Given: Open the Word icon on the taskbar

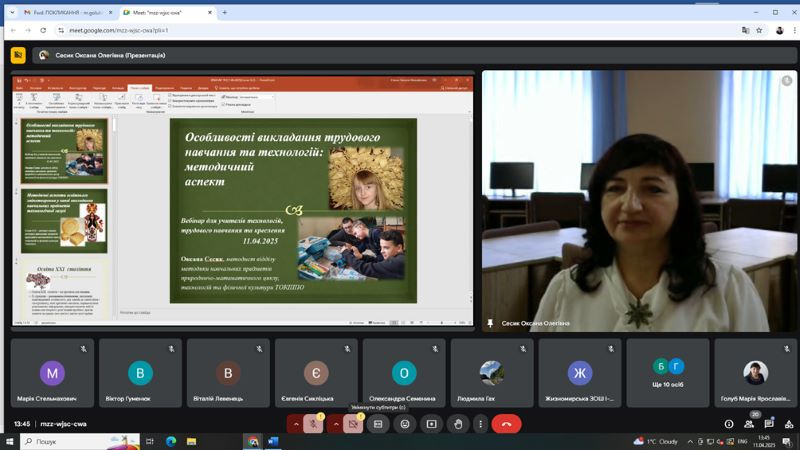Looking at the screenshot, I should (273, 441).
